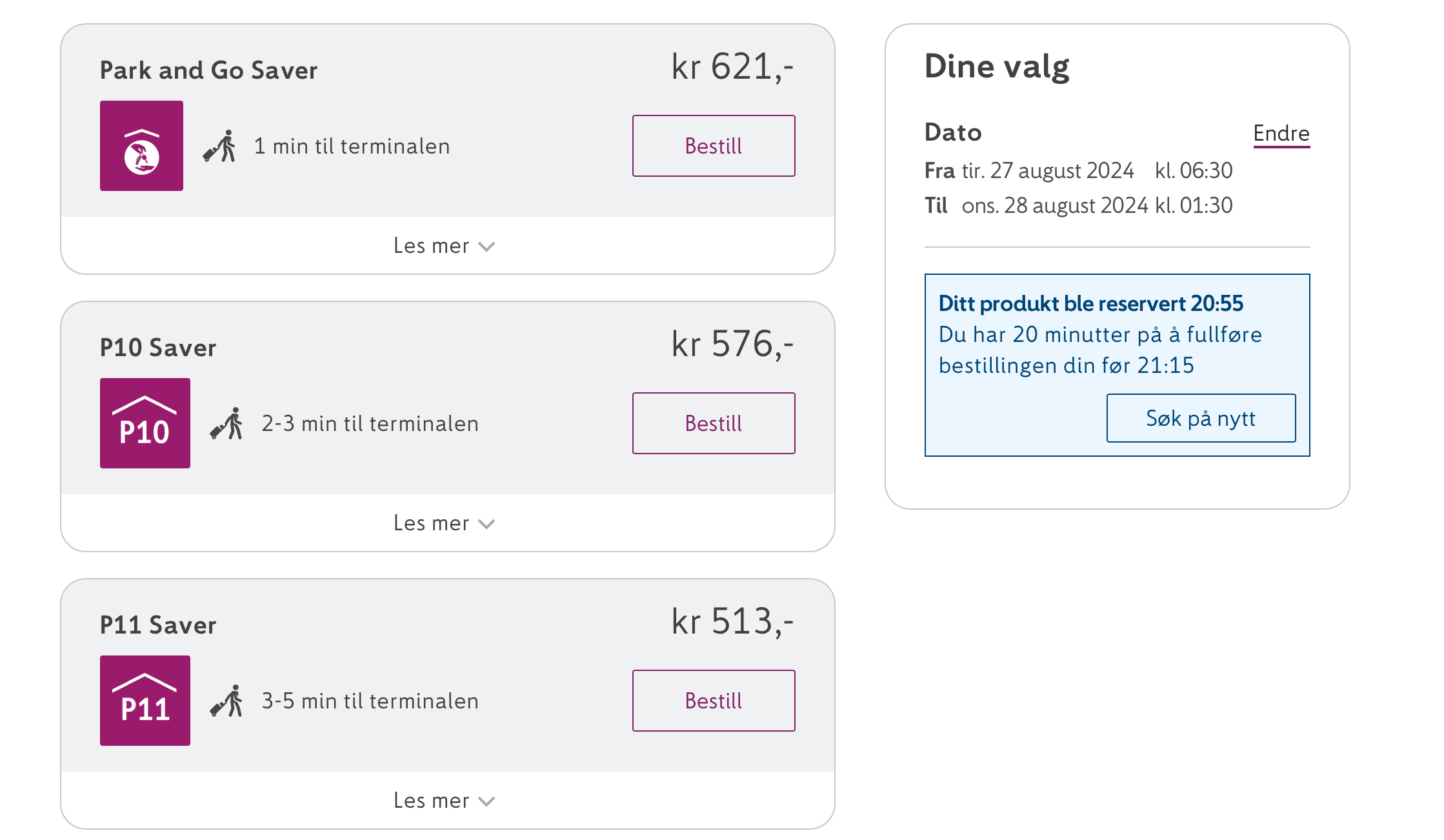Expand Les mer for Park and Go Saver
This screenshot has height=840, width=1444.
coord(444,246)
